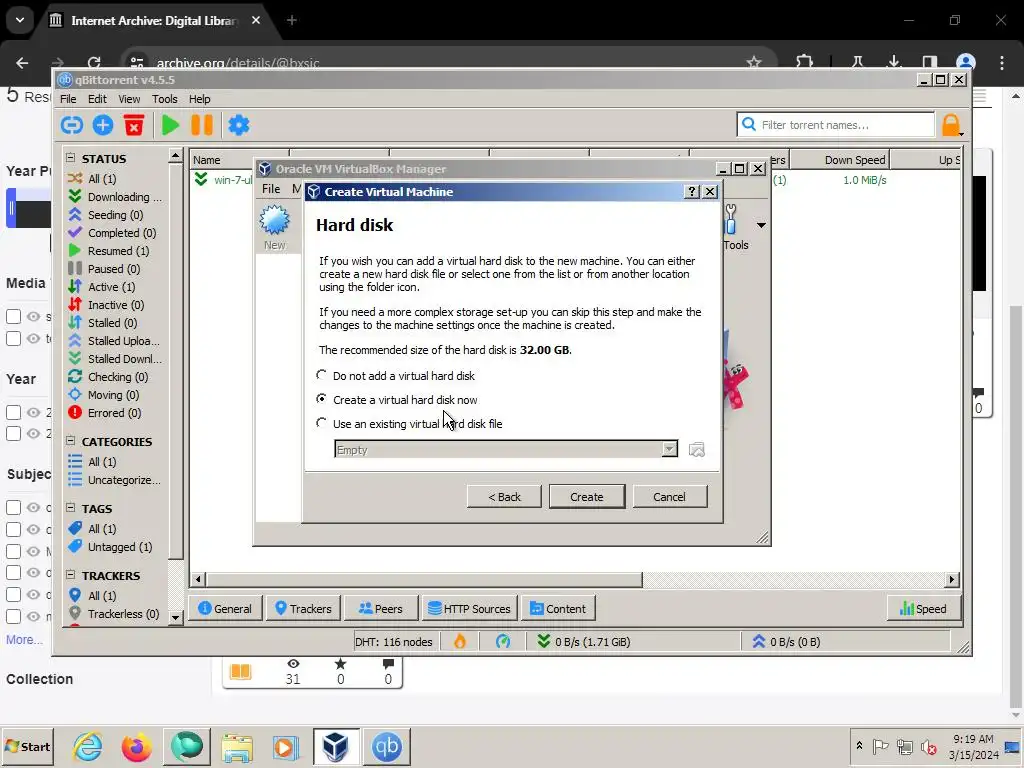The width and height of the screenshot is (1024, 768).
Task: Open qBittorrent Tools menu
Action: click(165, 99)
